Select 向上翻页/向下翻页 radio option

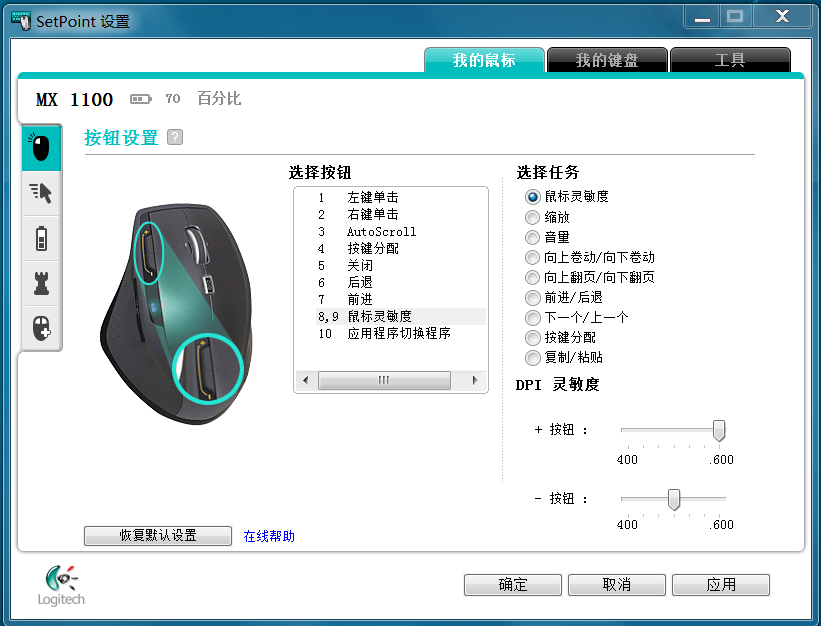point(532,277)
